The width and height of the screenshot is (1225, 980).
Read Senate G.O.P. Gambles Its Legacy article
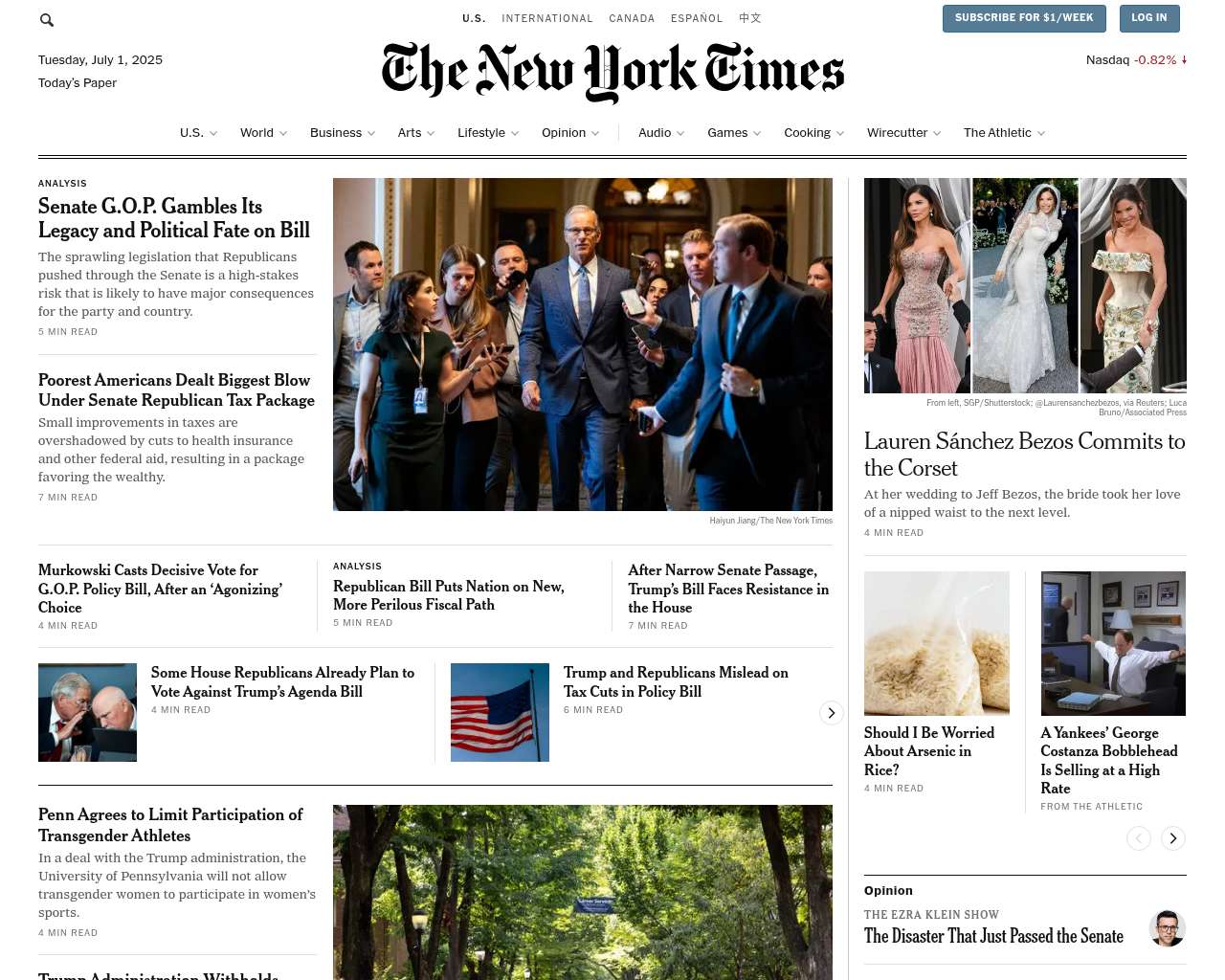point(174,218)
